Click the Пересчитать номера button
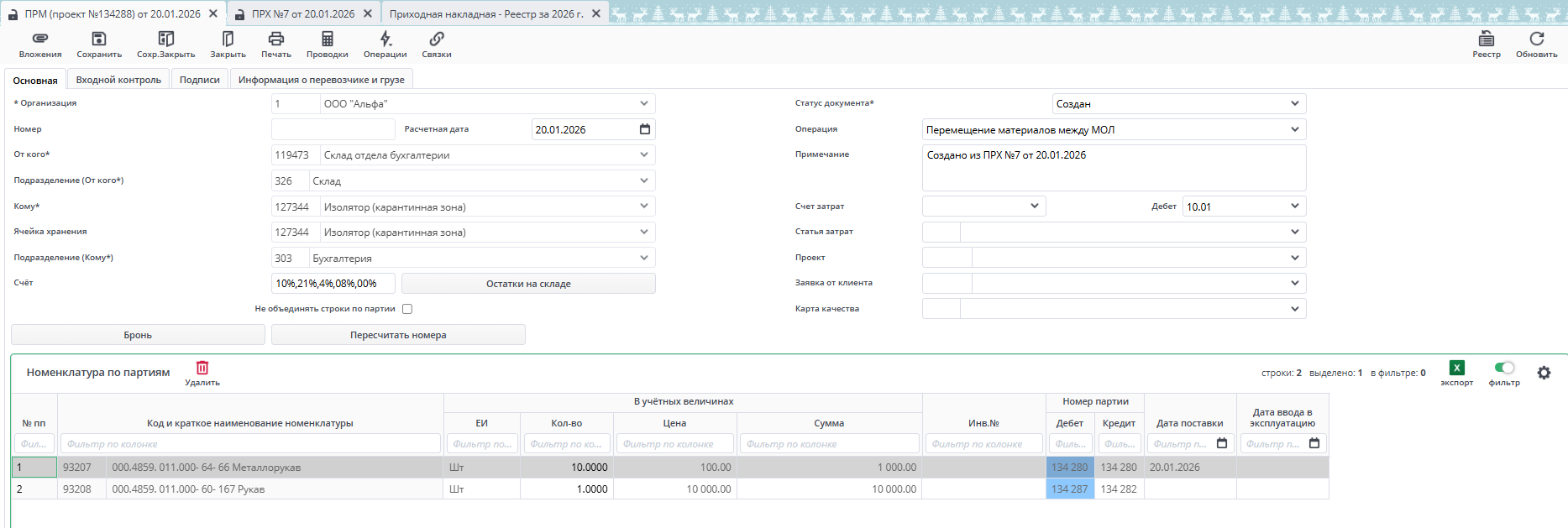The width and height of the screenshot is (1568, 528). 398,335
